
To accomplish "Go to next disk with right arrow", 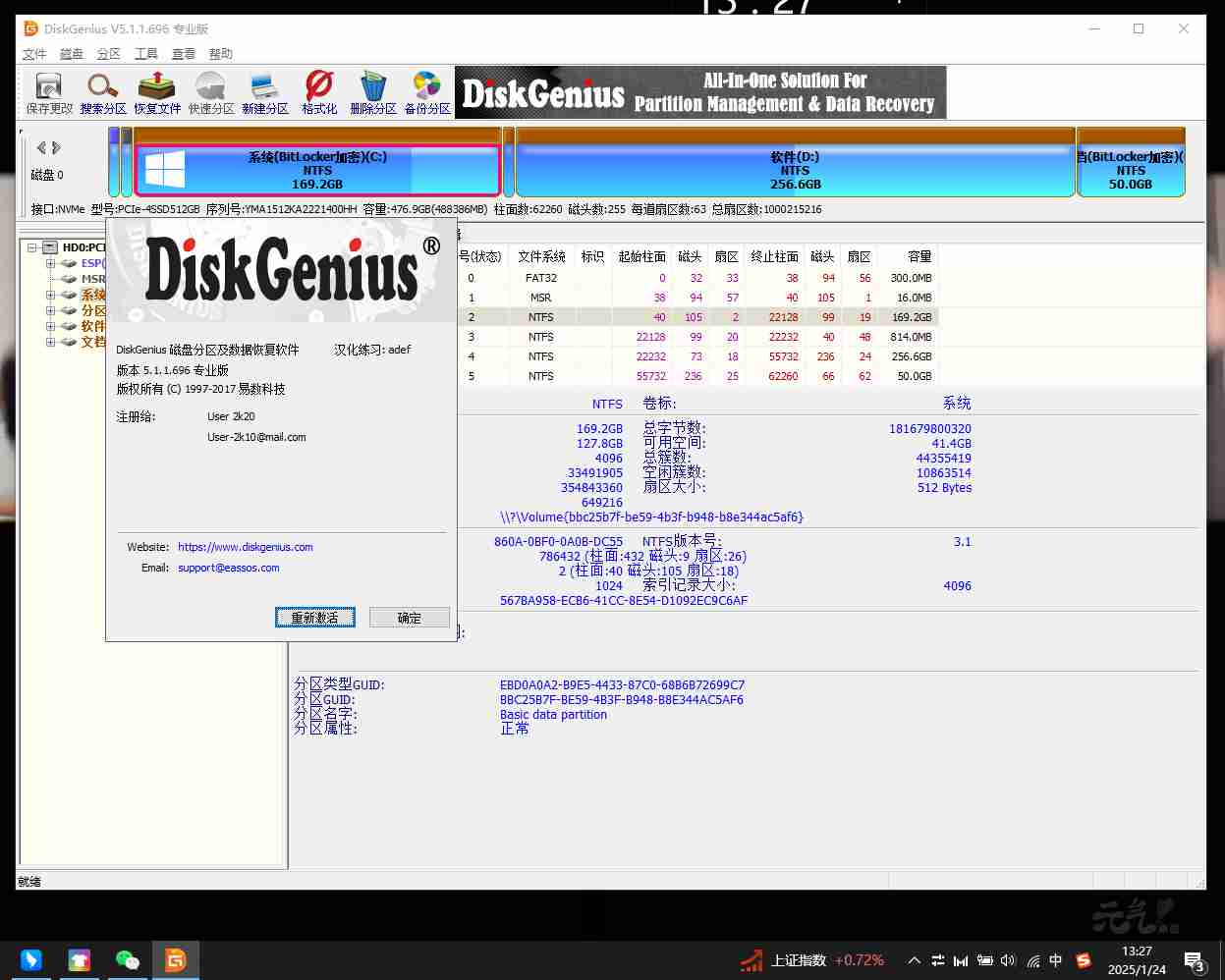I will point(57,148).
